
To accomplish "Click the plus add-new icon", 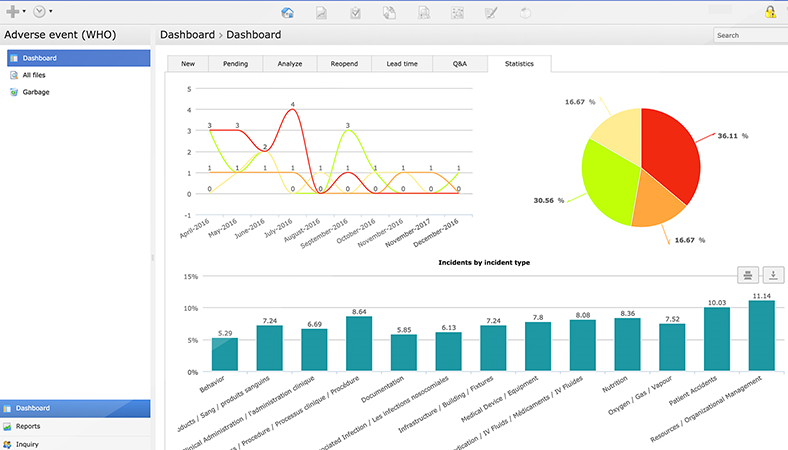I will pos(13,11).
